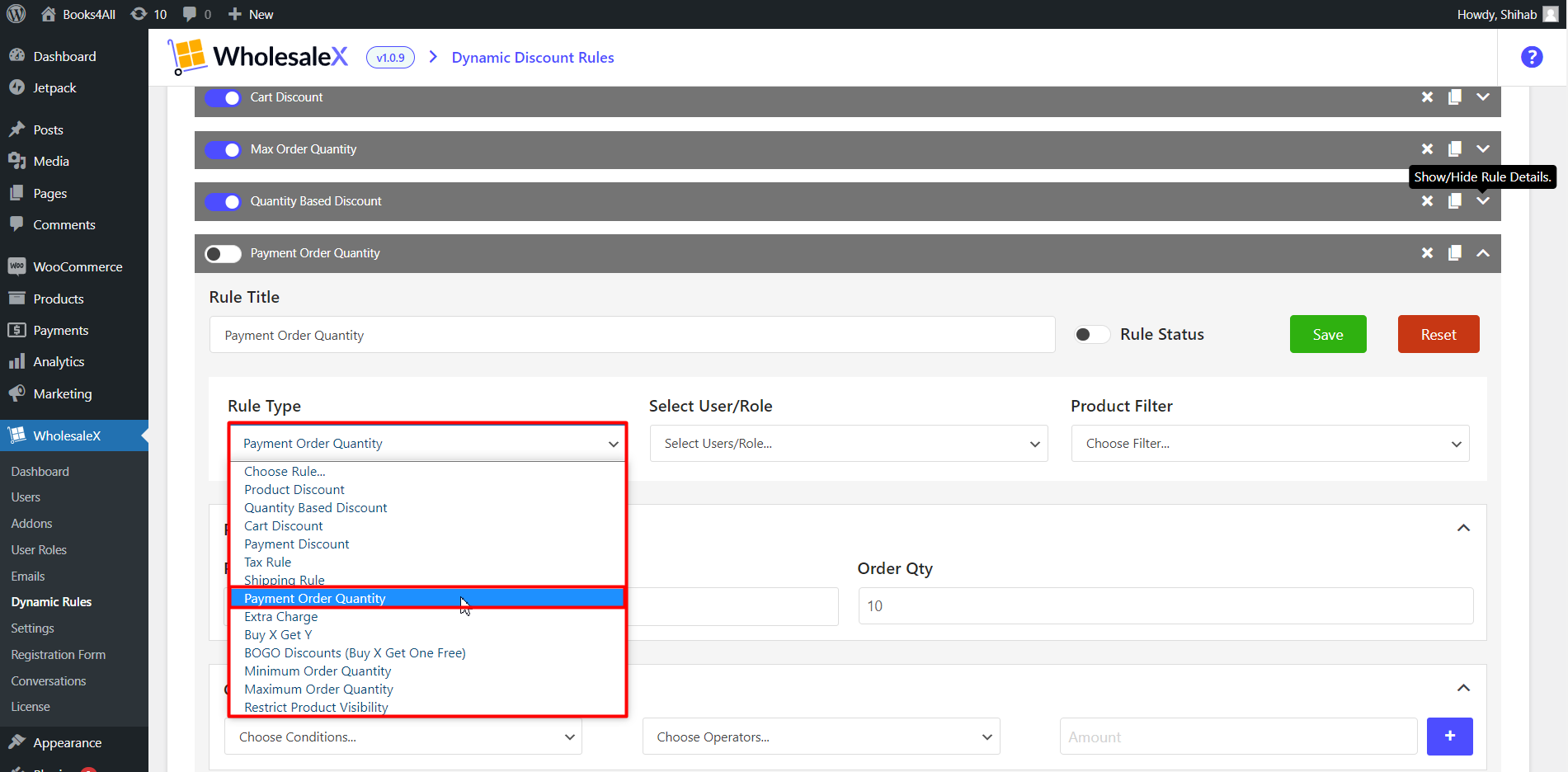Click the red Reset button
The height and width of the screenshot is (772, 1568).
coord(1439,334)
